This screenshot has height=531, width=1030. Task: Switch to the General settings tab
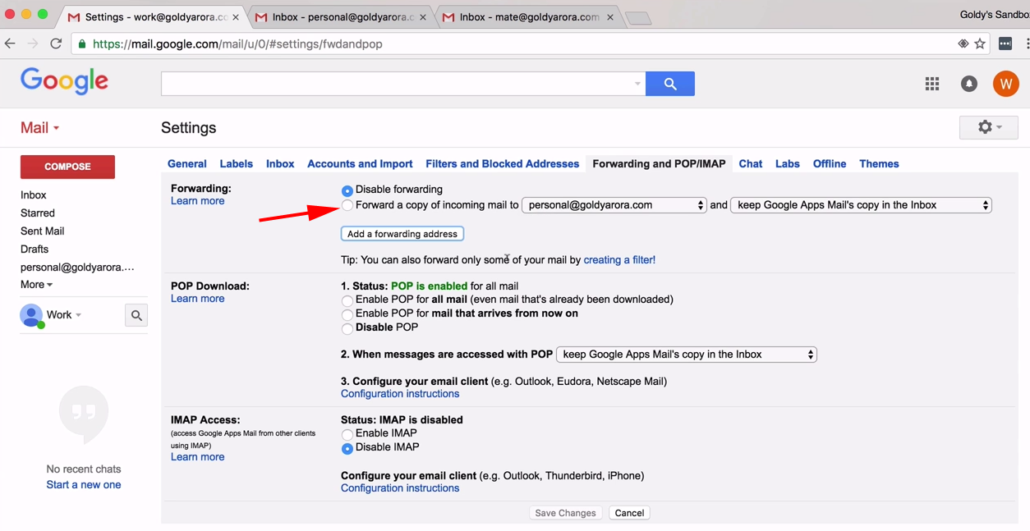coord(187,164)
